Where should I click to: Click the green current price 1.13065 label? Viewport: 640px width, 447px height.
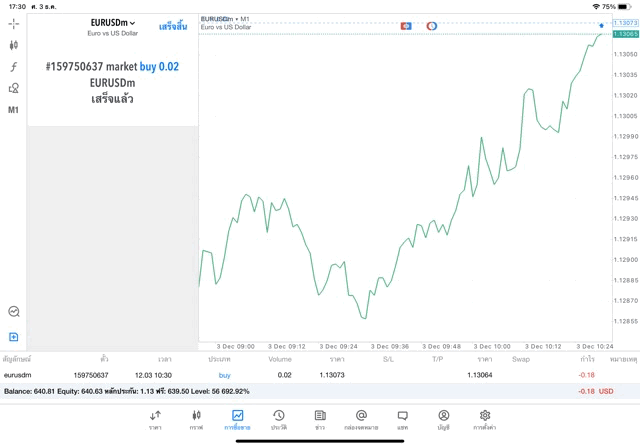coord(626,34)
